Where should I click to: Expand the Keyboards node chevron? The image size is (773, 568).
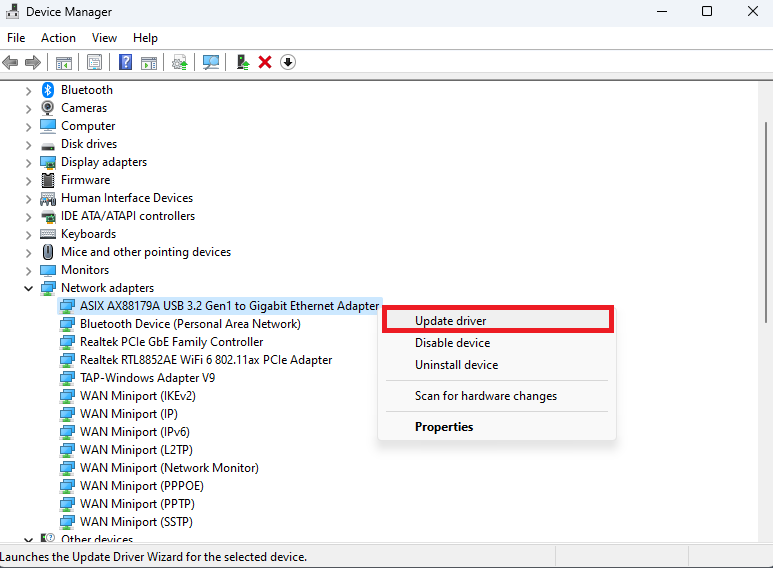pyautogui.click(x=28, y=235)
